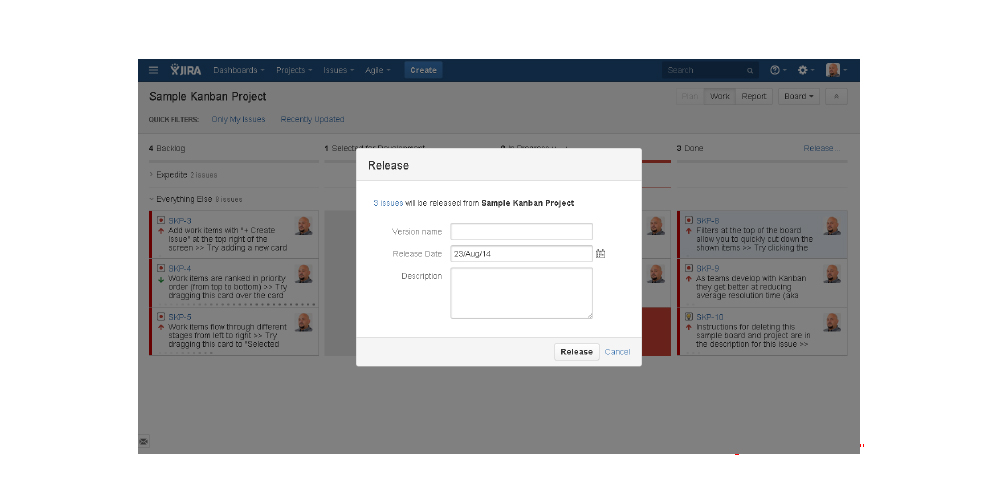This screenshot has height=503, width=1000.
Task: Click the '3 issues' link in dialog
Action: (388, 203)
